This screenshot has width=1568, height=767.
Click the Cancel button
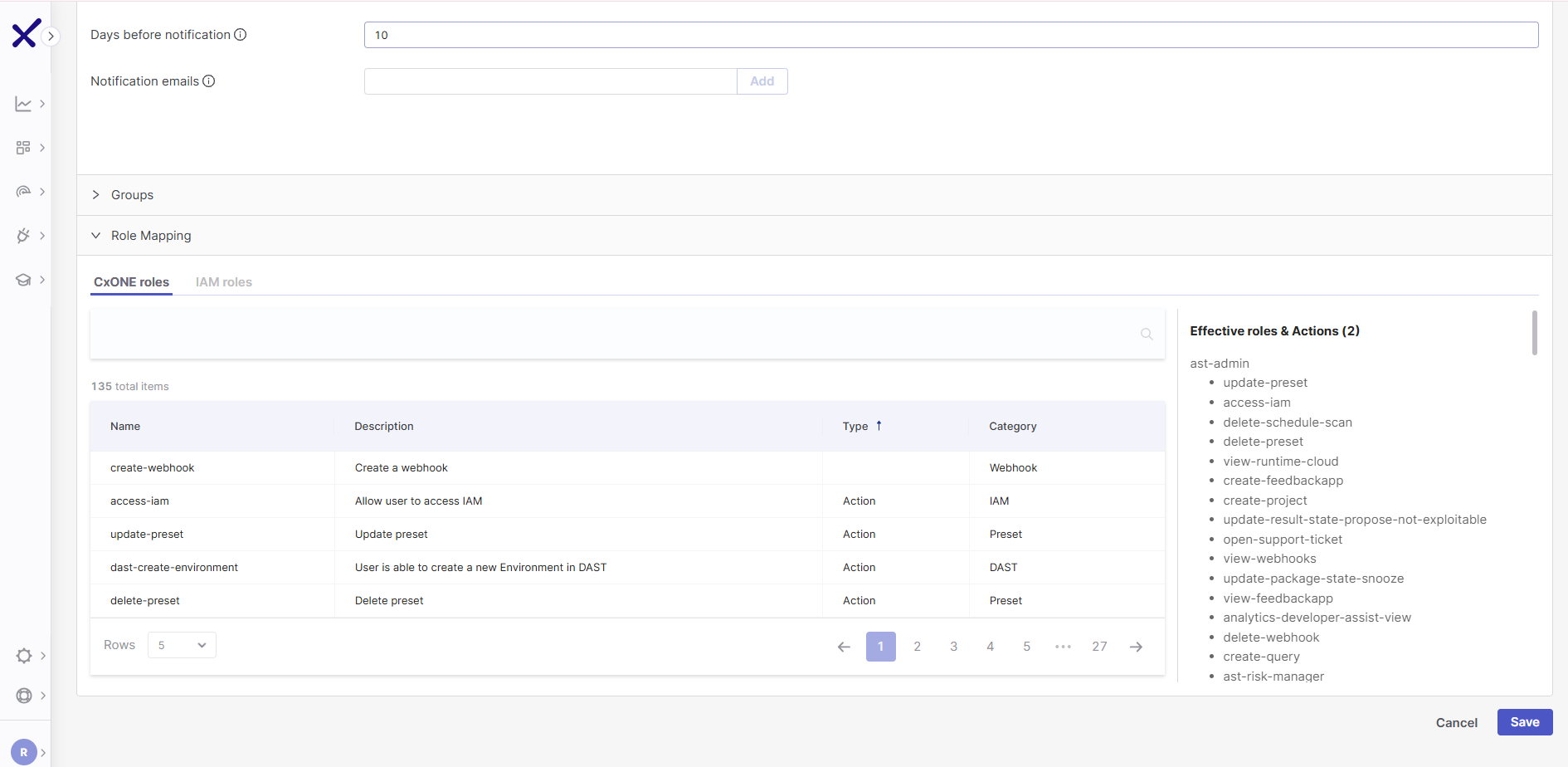1456,721
